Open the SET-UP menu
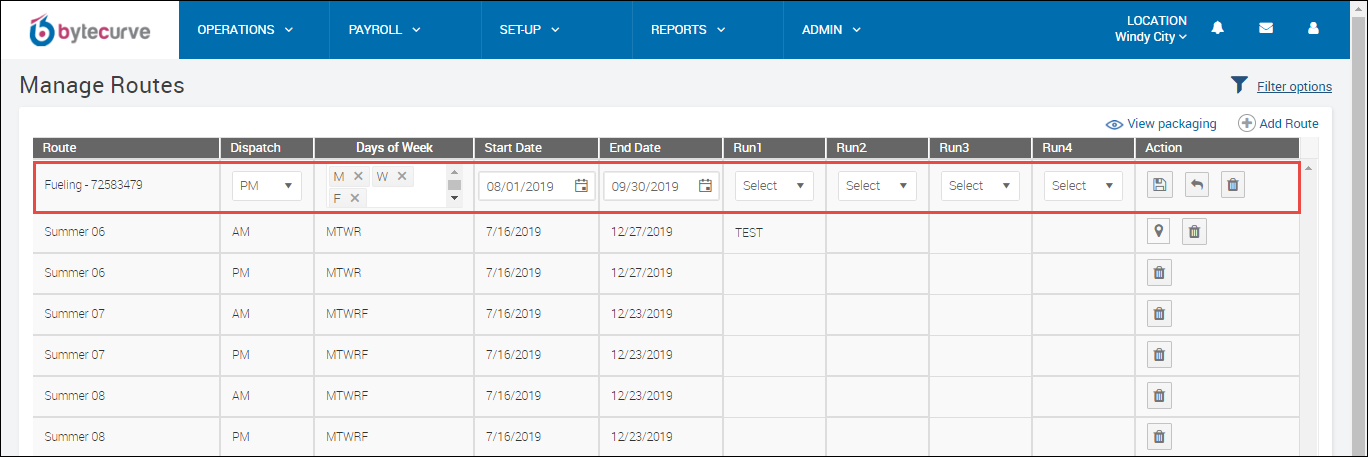 [529, 30]
